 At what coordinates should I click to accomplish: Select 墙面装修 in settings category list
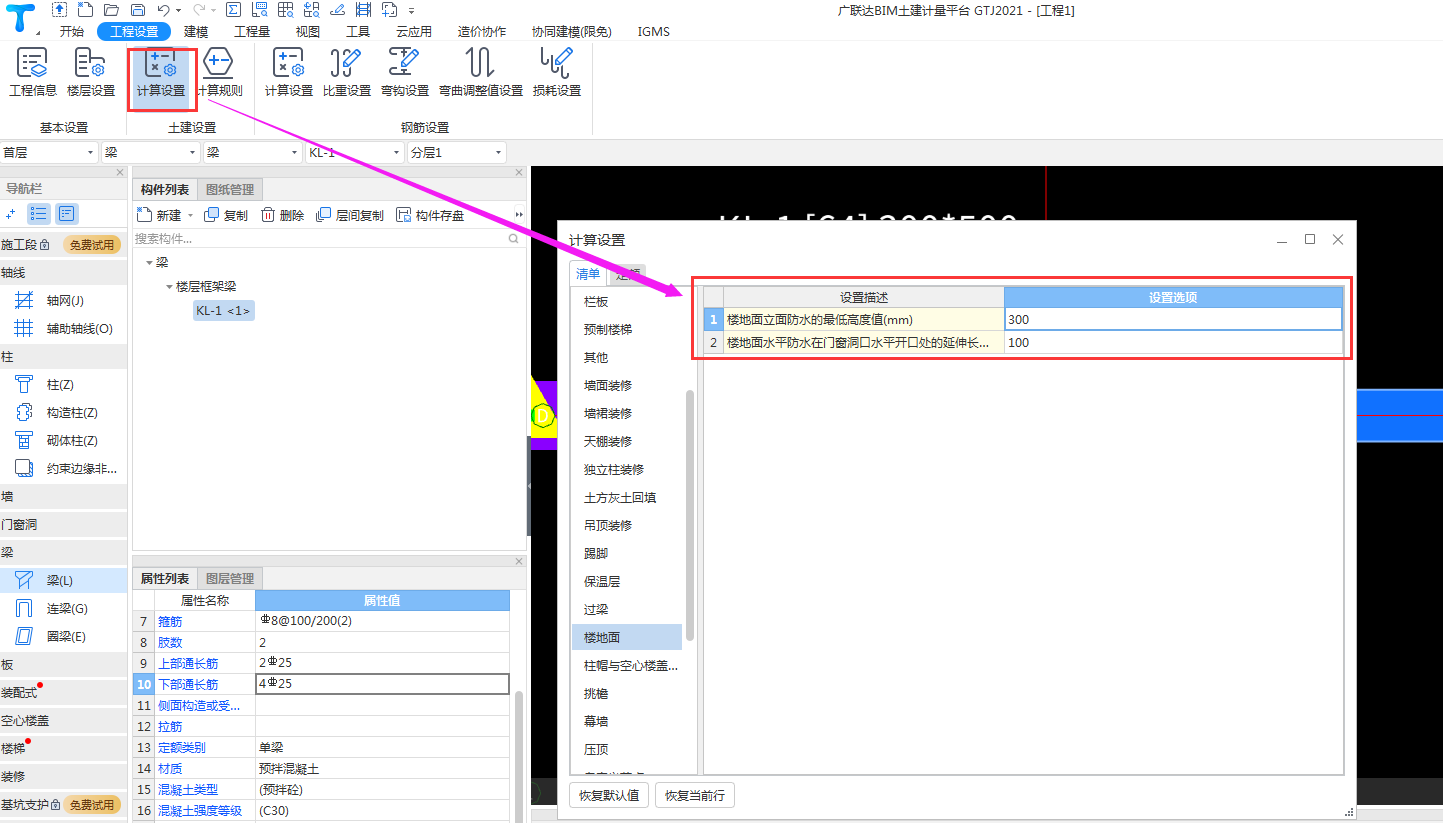[x=608, y=385]
